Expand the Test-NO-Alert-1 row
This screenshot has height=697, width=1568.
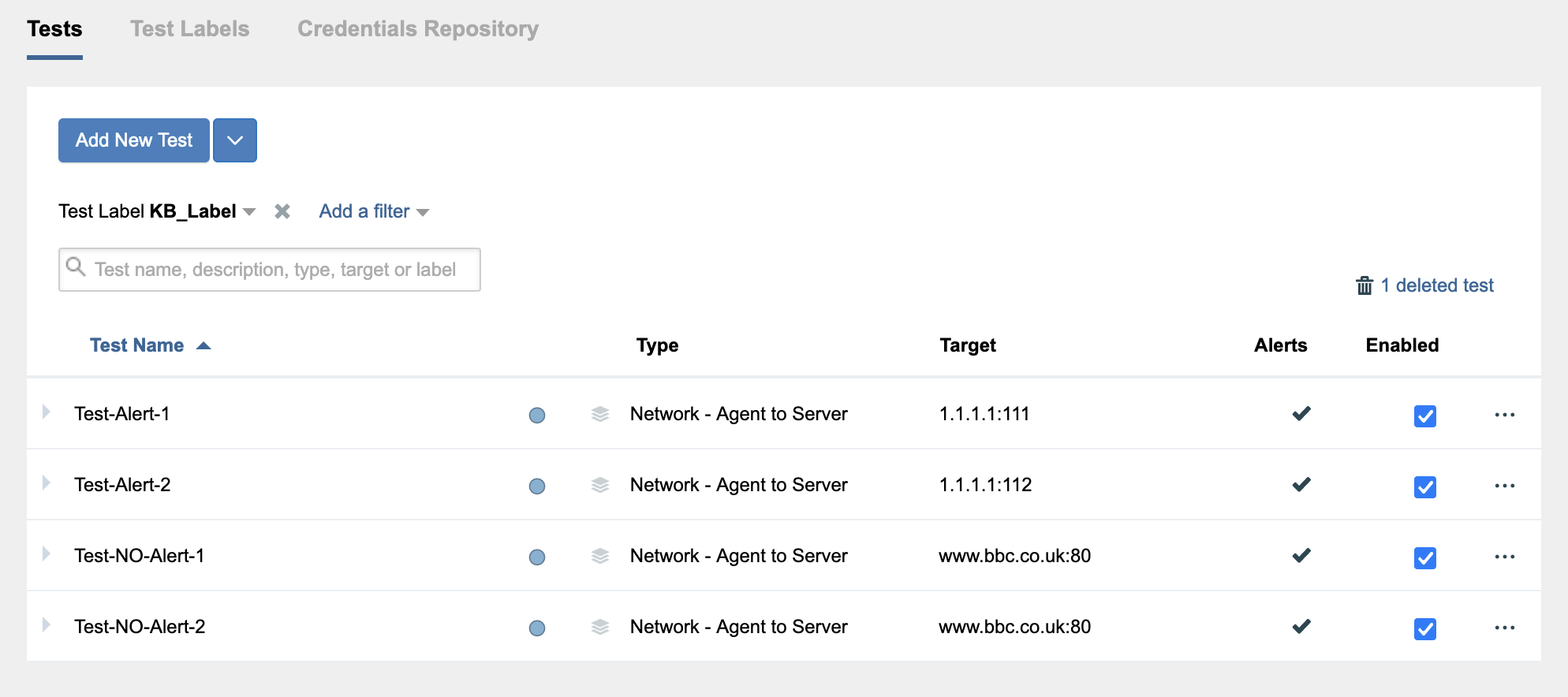click(47, 553)
